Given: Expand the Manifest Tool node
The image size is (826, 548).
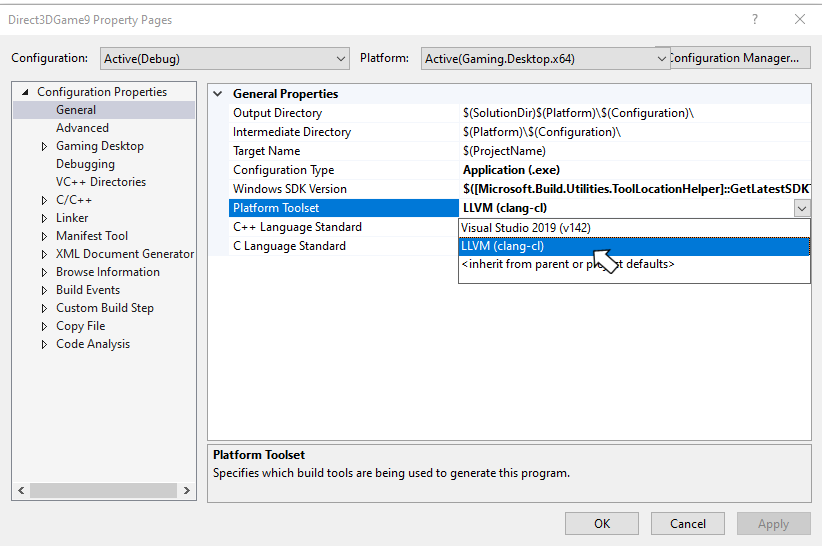Looking at the screenshot, I should 44,236.
